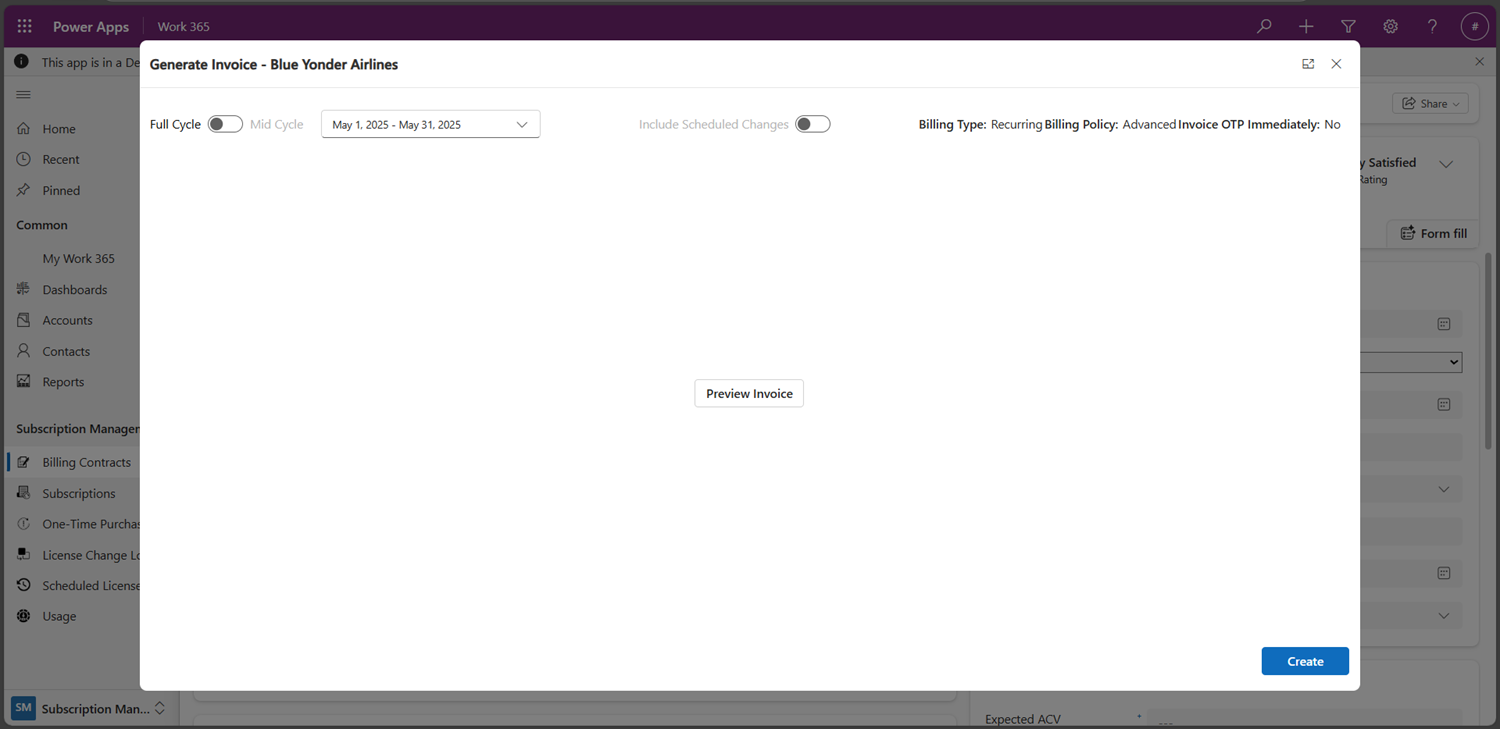
Task: Click the Scheduled License icon
Action: click(x=24, y=585)
